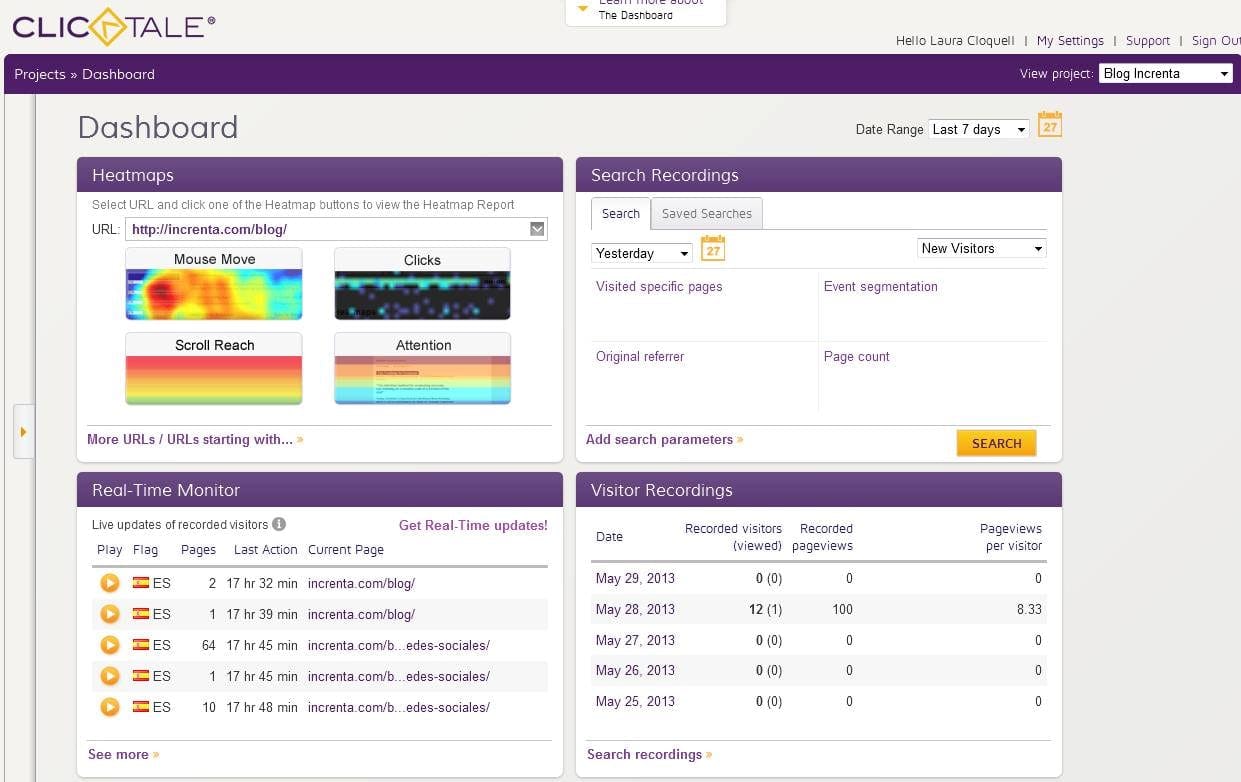Play the recording with 64 pages
1241x782 pixels.
(110, 645)
